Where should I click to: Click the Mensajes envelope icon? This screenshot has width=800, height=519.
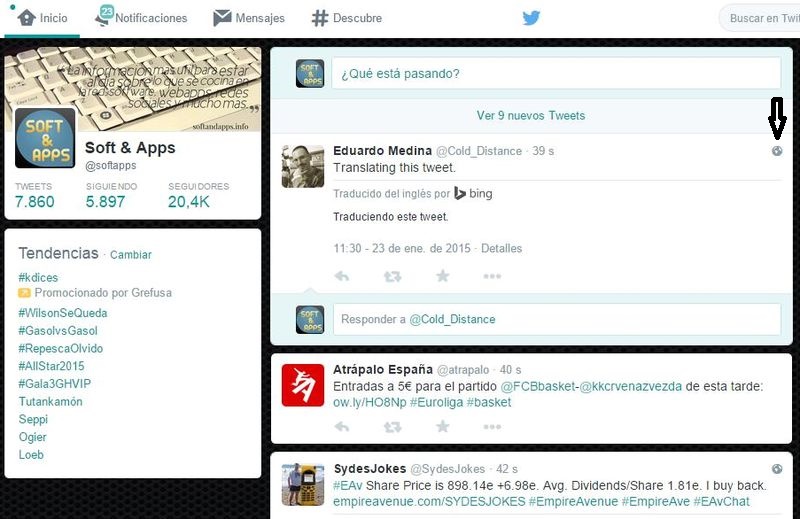(x=222, y=18)
